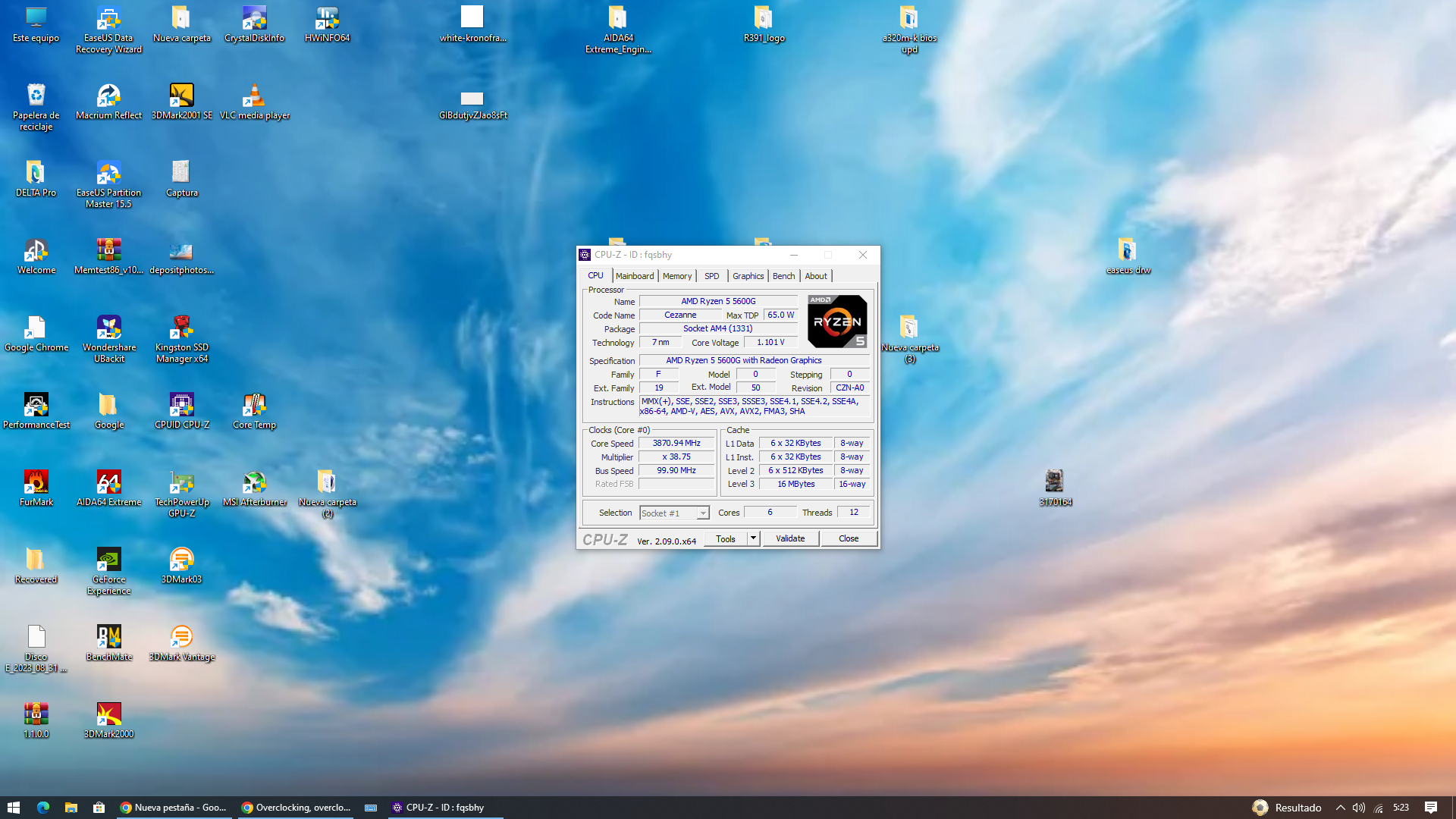
Task: Switch to the Bench tab in CPU-Z
Action: [784, 276]
